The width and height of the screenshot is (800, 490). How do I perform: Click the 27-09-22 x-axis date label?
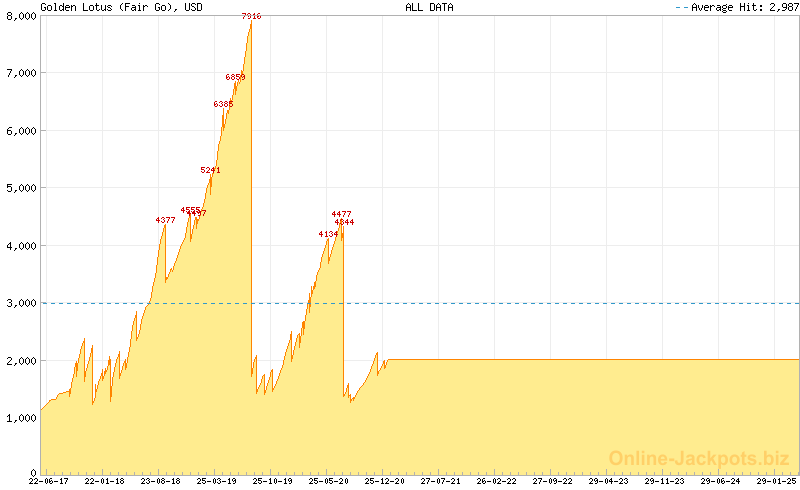coord(552,481)
